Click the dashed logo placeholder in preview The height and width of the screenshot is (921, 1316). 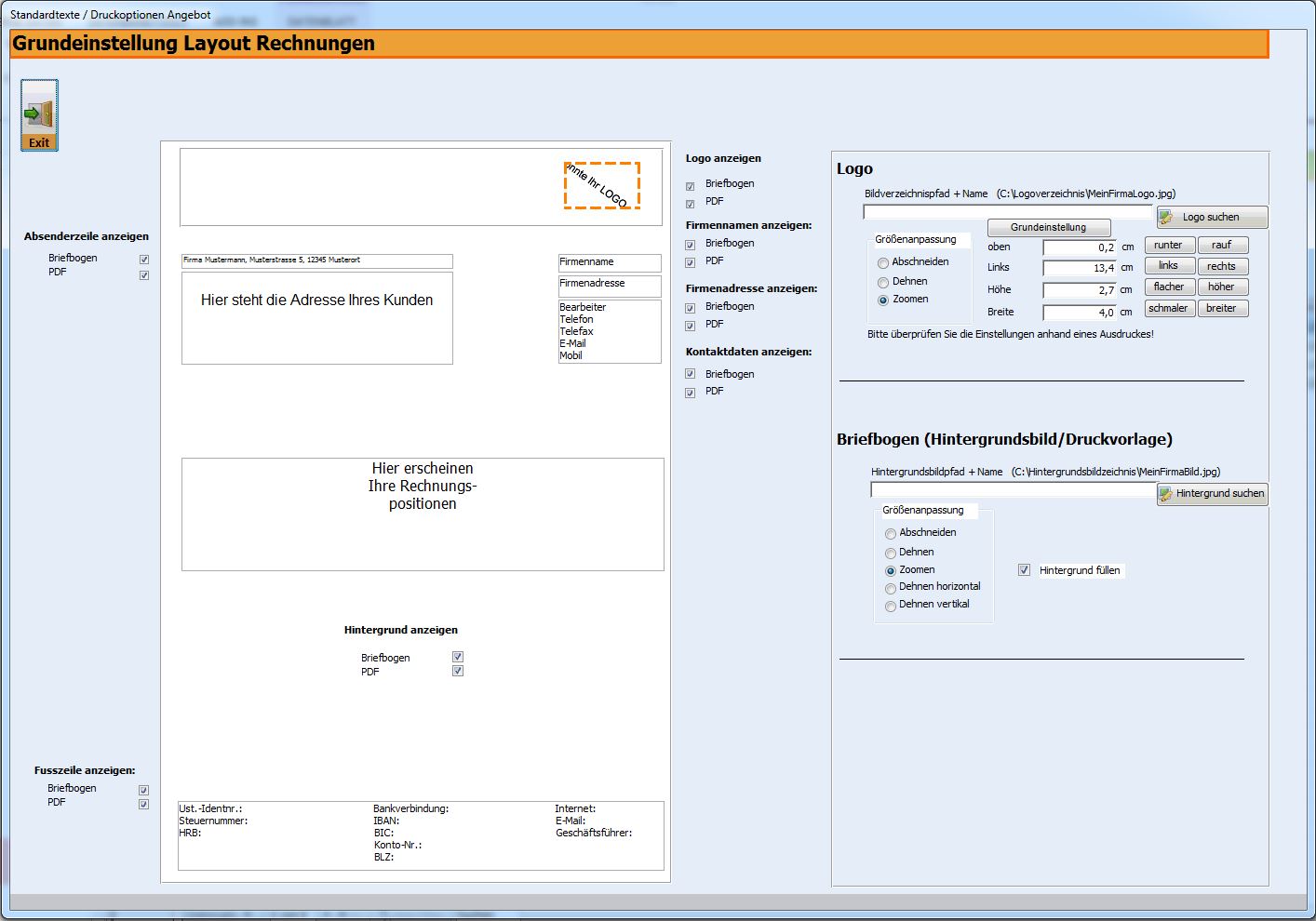click(602, 185)
